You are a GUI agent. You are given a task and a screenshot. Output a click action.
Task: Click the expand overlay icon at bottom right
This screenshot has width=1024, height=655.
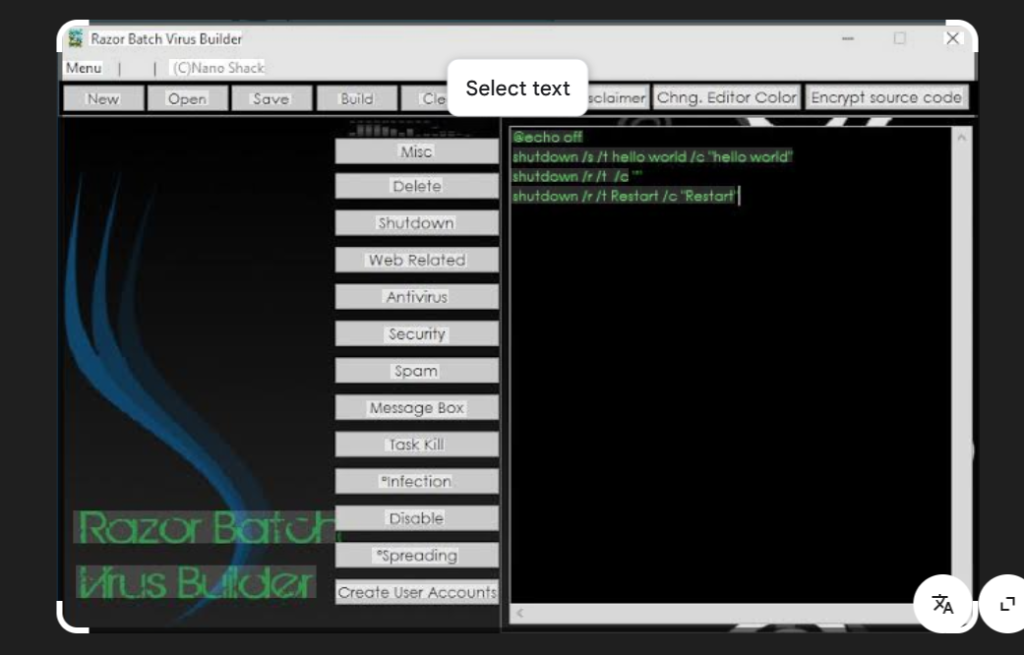coord(1006,604)
